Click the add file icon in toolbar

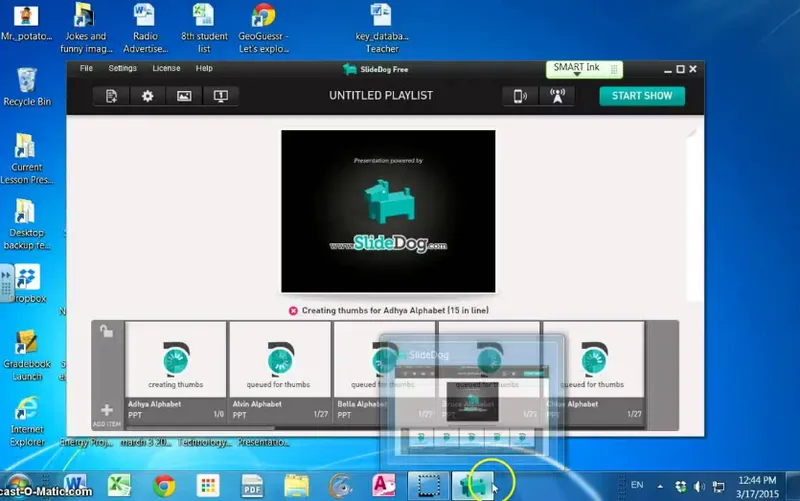[x=111, y=96]
